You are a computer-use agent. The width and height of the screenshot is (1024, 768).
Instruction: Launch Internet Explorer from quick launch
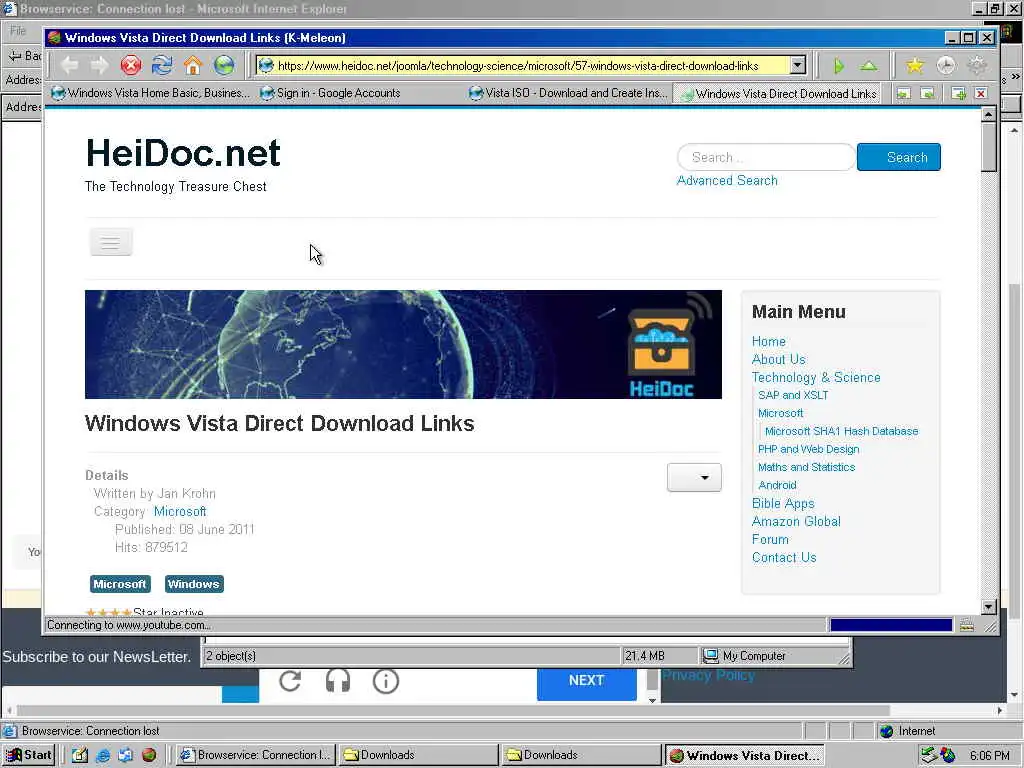pos(103,755)
